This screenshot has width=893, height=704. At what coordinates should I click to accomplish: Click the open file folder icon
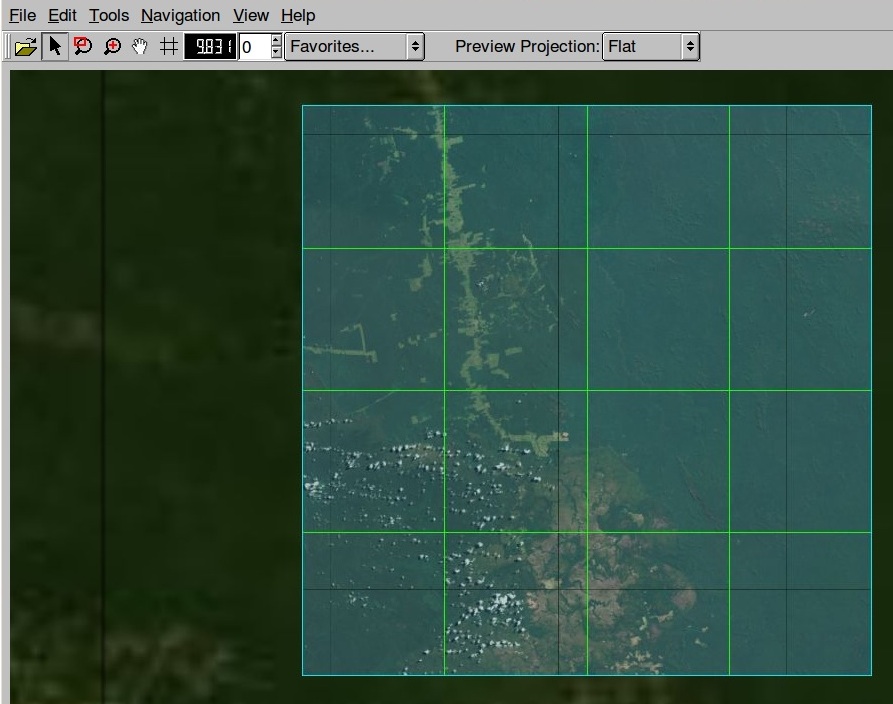coord(26,46)
